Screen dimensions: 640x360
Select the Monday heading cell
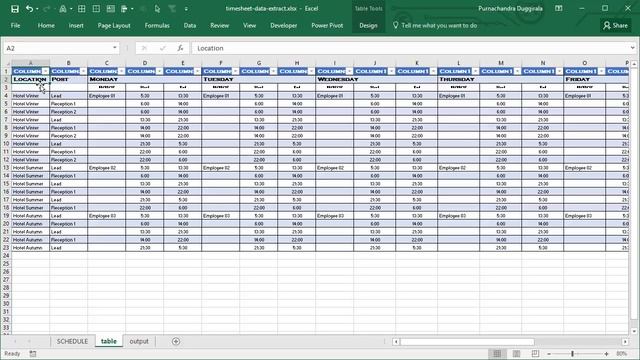coord(107,79)
